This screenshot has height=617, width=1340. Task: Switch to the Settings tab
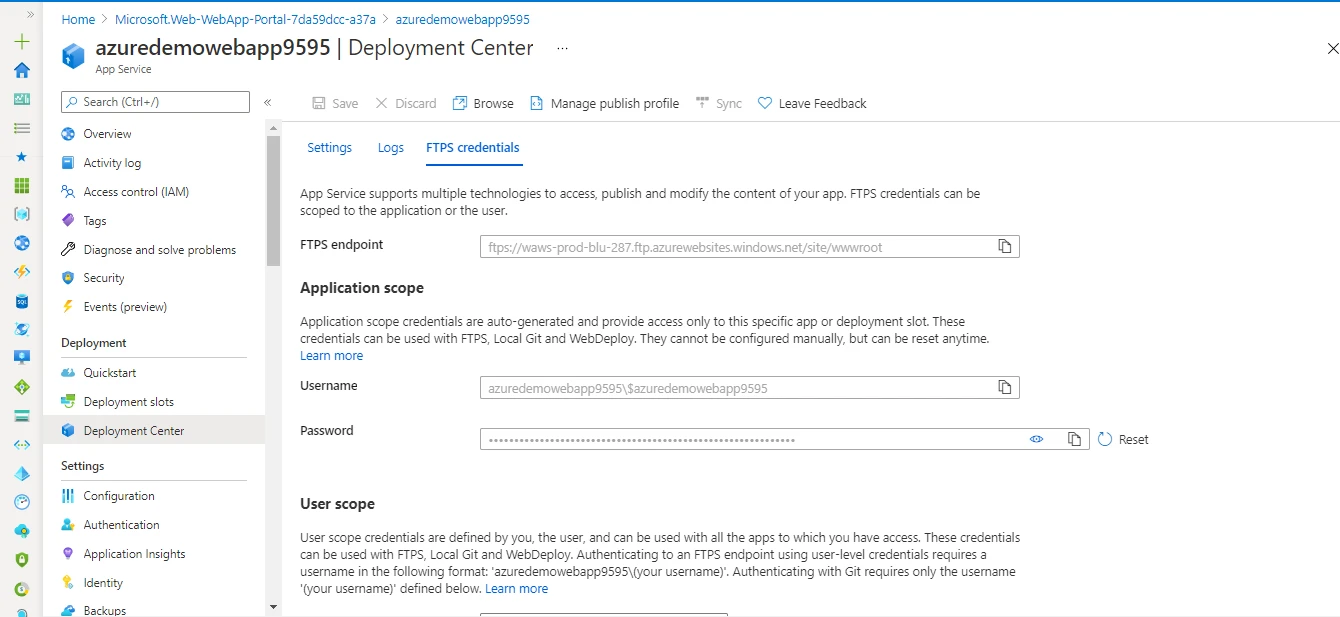[329, 147]
